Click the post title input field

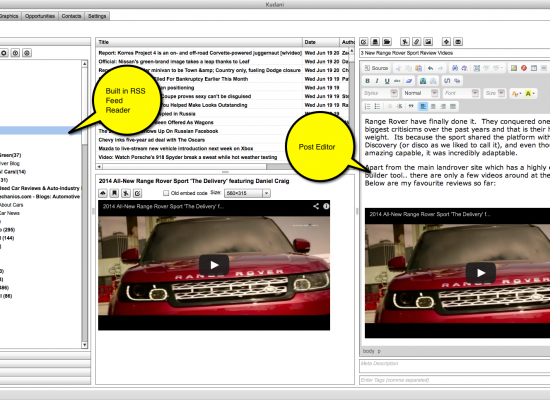click(455, 53)
